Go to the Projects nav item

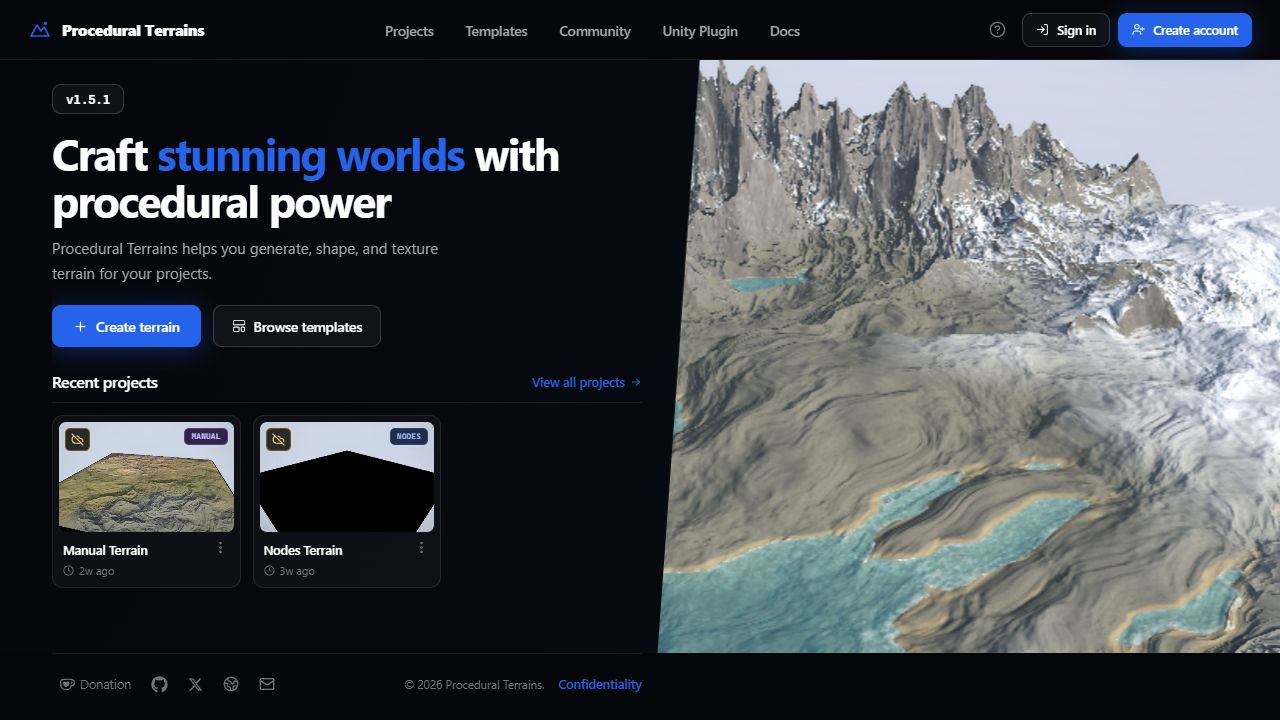(x=409, y=31)
